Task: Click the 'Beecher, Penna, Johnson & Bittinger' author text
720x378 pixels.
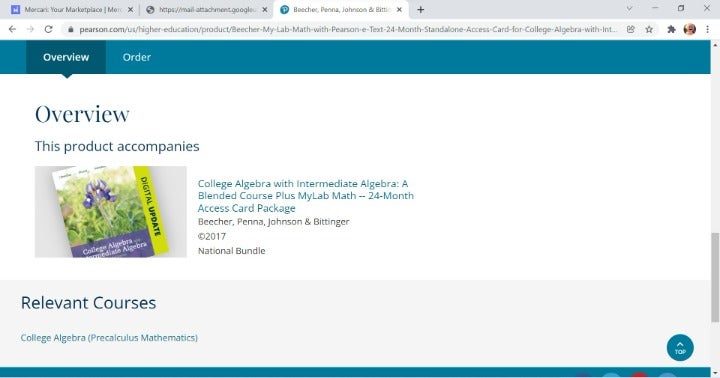Action: 274,221
